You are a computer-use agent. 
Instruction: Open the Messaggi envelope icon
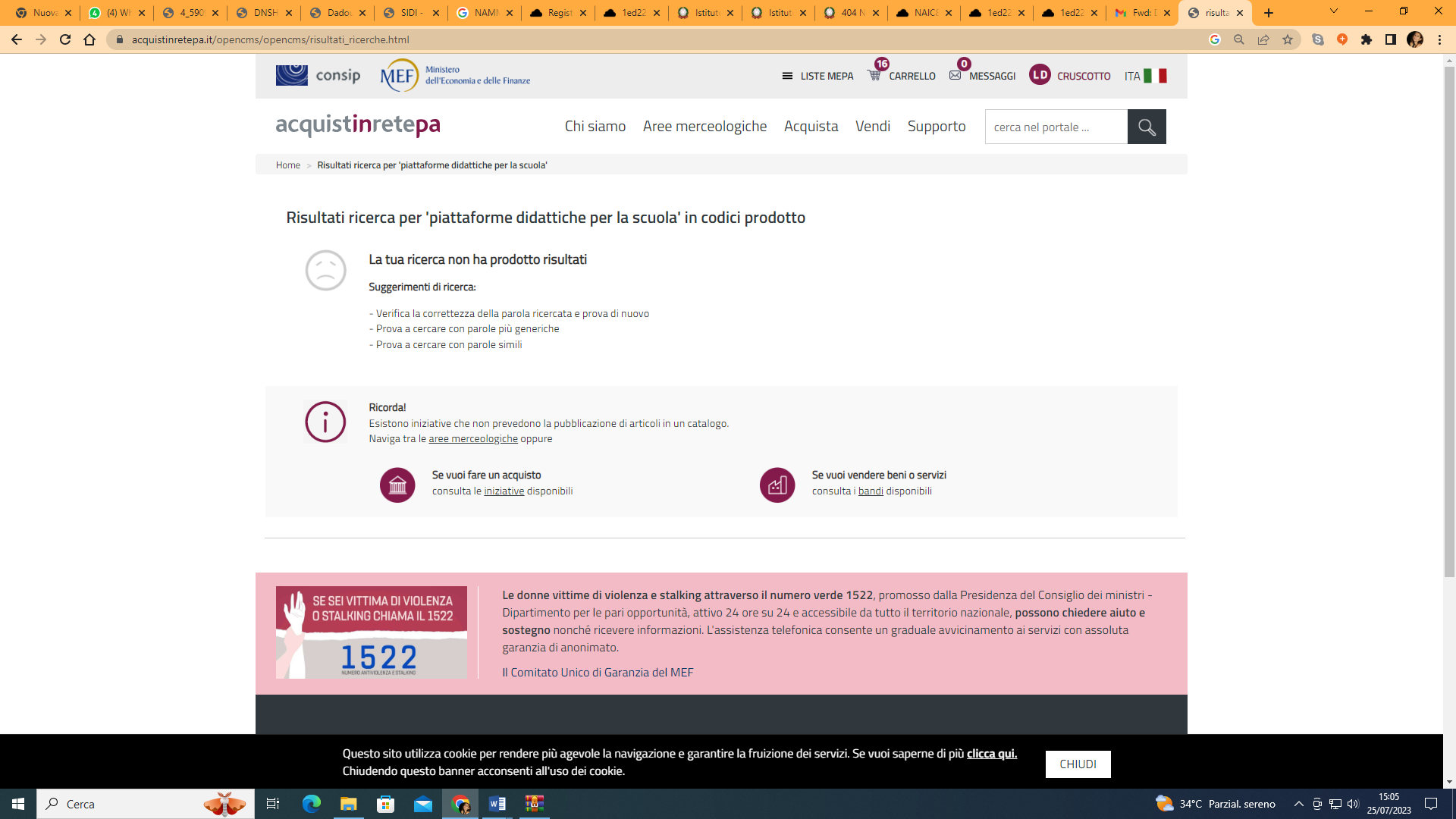(x=955, y=75)
